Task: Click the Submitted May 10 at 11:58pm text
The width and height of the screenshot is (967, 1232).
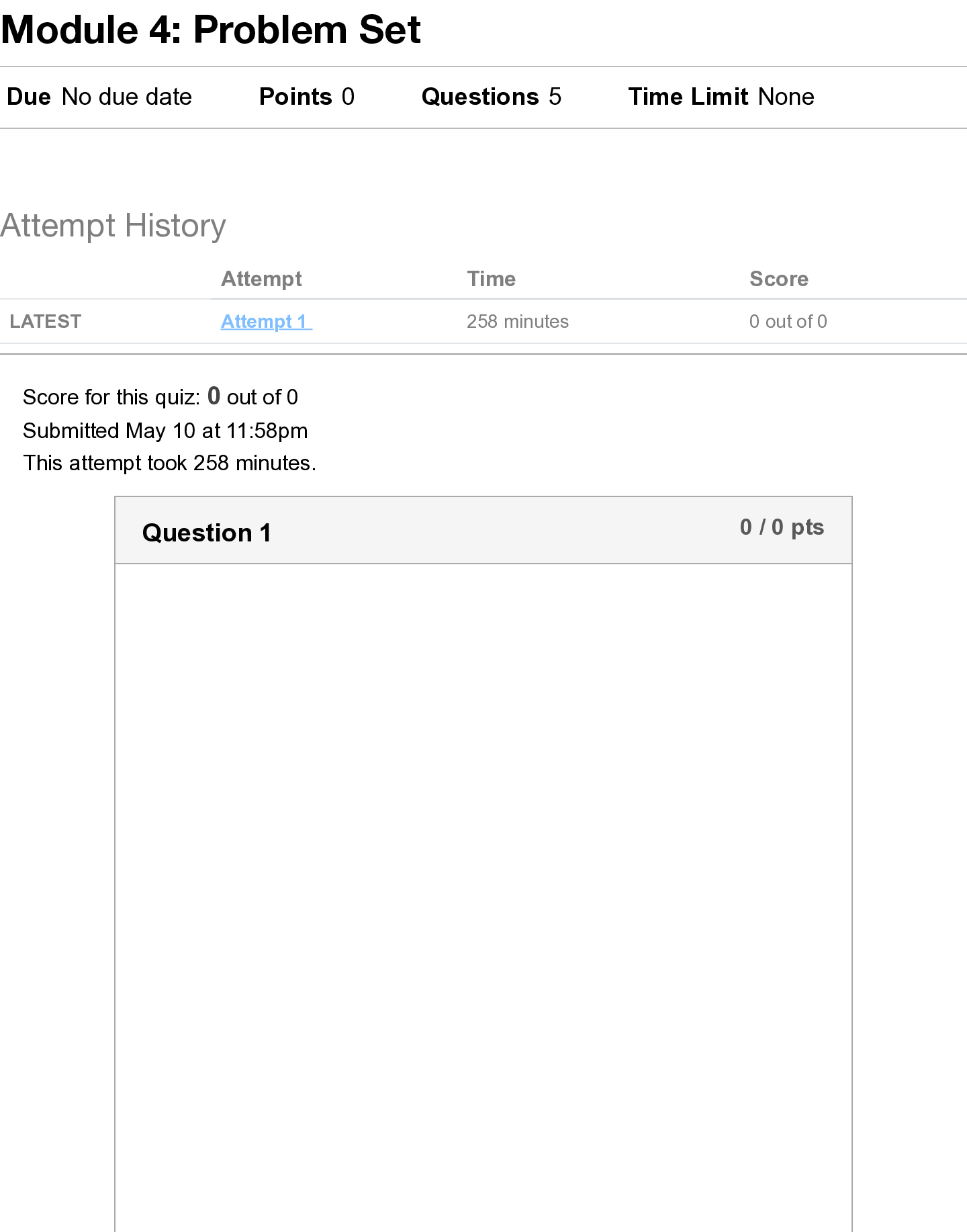Action: (x=165, y=431)
